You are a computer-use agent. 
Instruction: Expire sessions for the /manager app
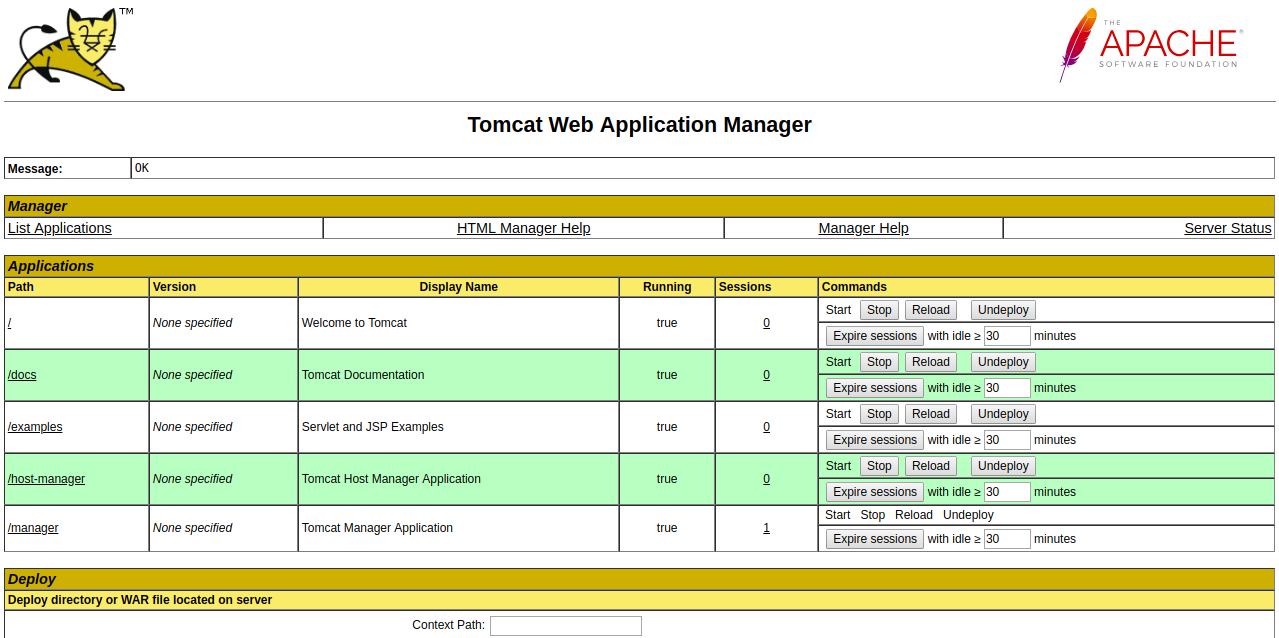coord(874,539)
